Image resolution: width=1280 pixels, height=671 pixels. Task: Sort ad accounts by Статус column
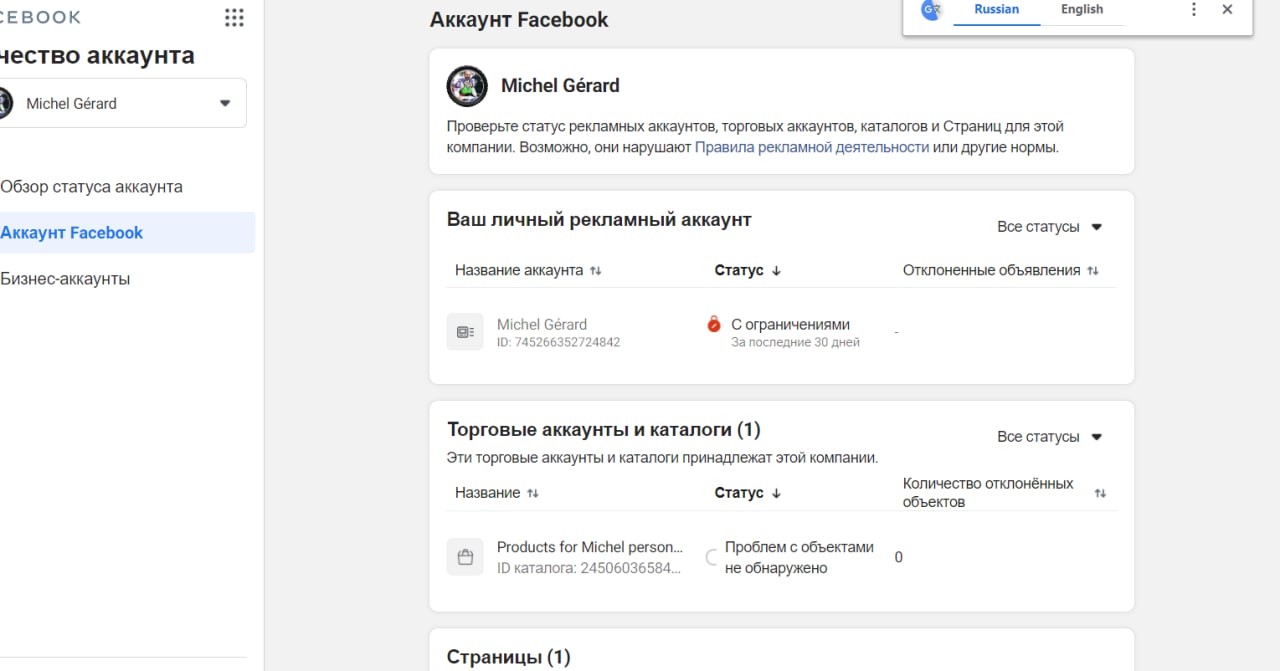[748, 270]
